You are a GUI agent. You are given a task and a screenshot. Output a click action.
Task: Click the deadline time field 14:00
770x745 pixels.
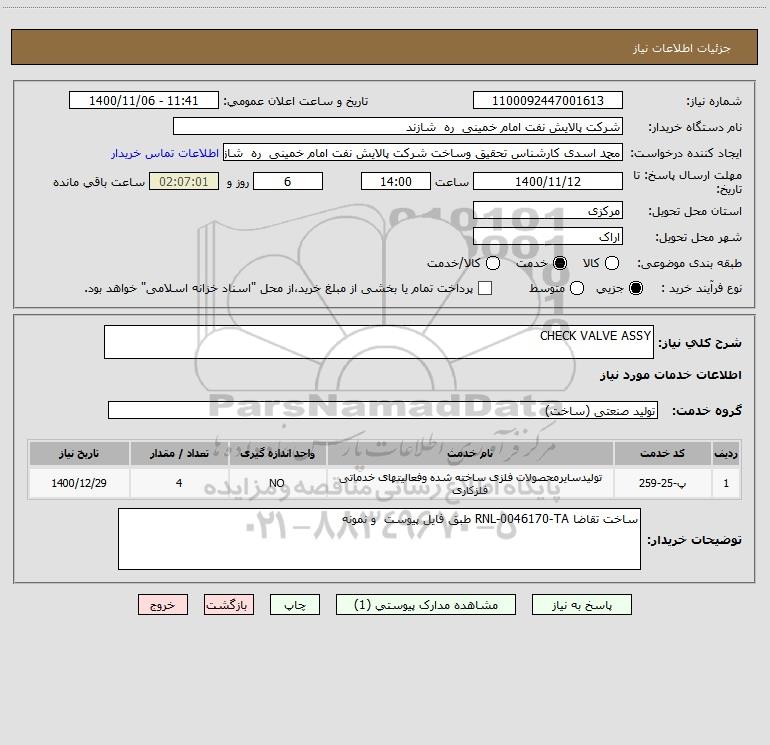click(396, 181)
